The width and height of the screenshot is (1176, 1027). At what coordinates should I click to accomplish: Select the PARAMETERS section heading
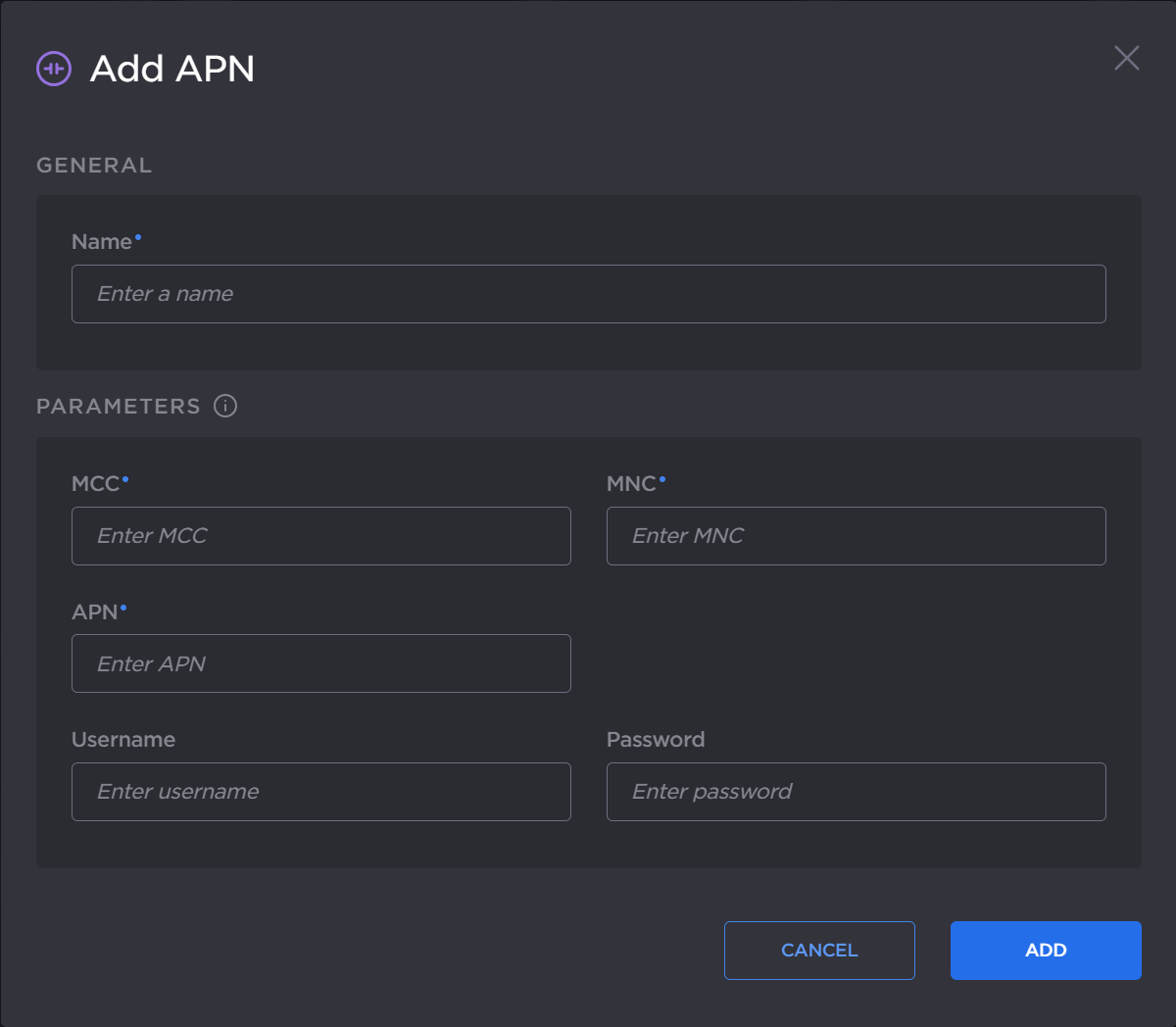tap(118, 406)
